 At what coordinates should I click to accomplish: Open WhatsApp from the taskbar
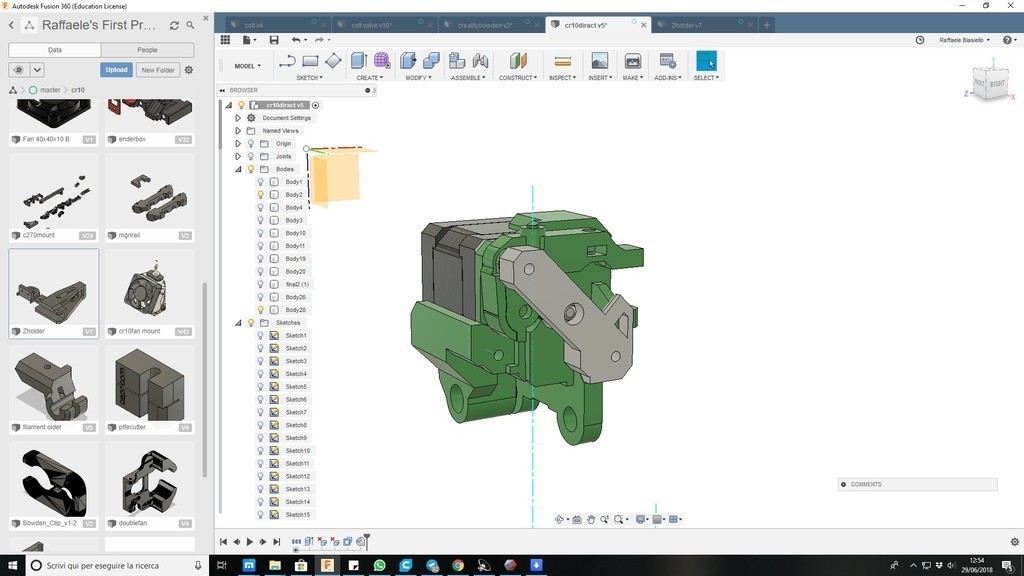tap(379, 566)
